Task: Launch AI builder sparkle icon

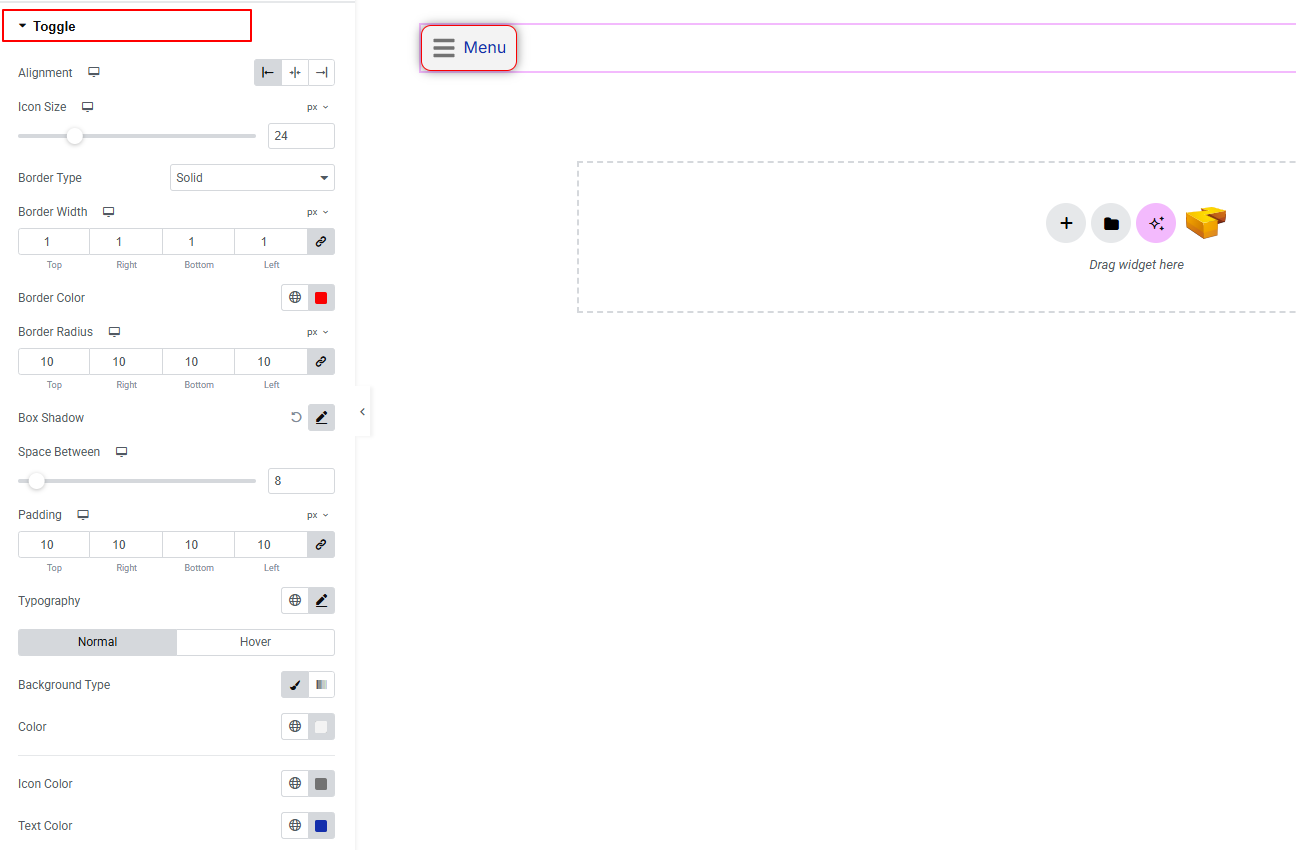Action: tap(1156, 223)
